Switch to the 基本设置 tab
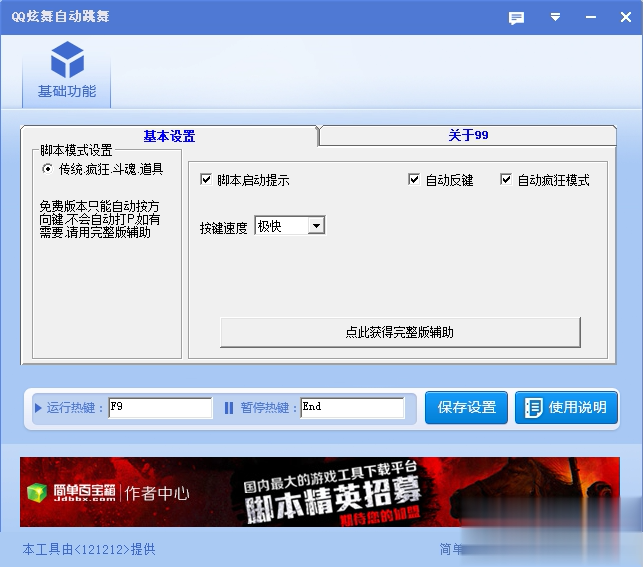643x567 pixels. [169, 136]
